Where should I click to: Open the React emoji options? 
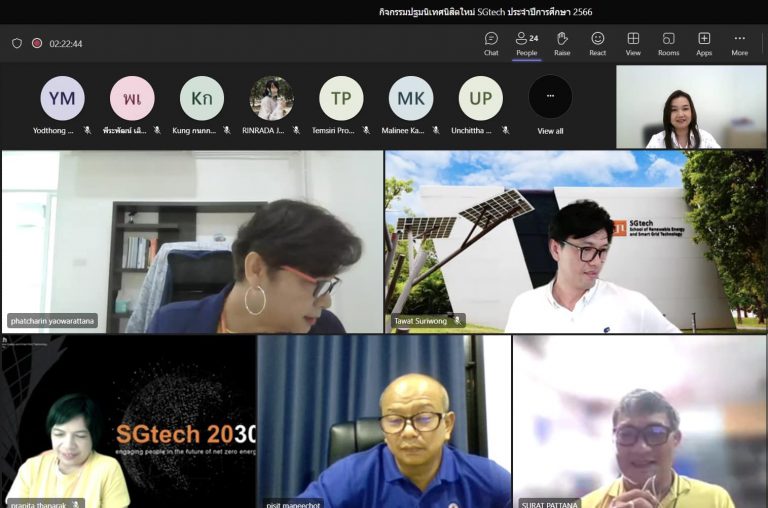tap(597, 44)
